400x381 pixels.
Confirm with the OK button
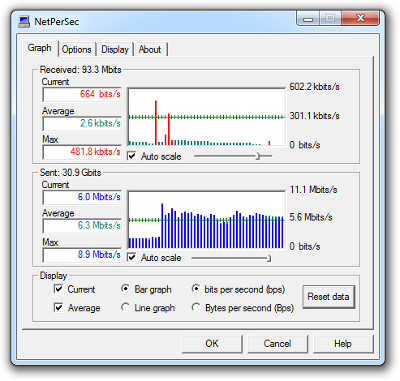(x=212, y=344)
